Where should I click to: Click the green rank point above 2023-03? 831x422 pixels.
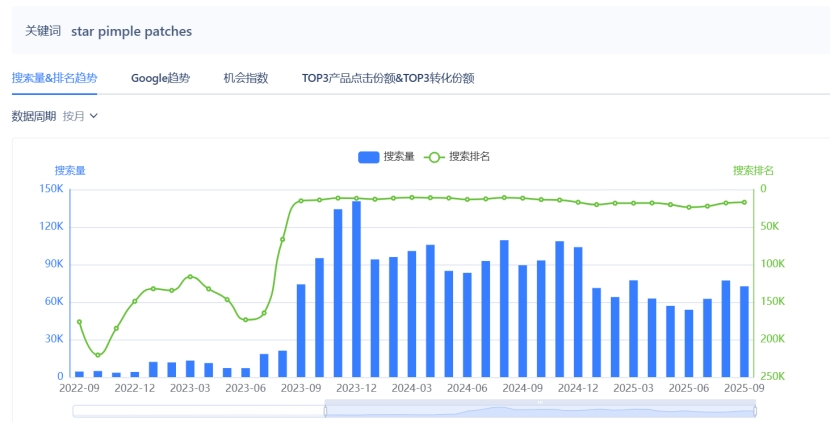[190, 276]
